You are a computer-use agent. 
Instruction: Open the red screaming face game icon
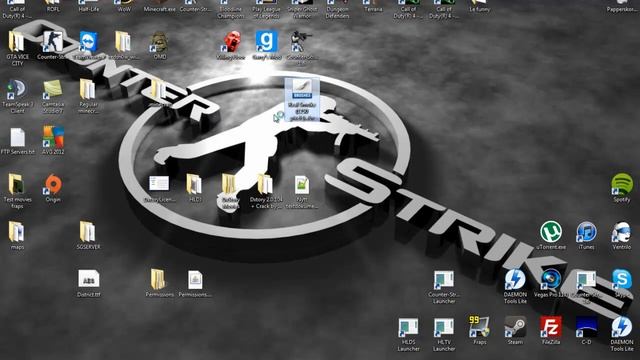[231, 42]
